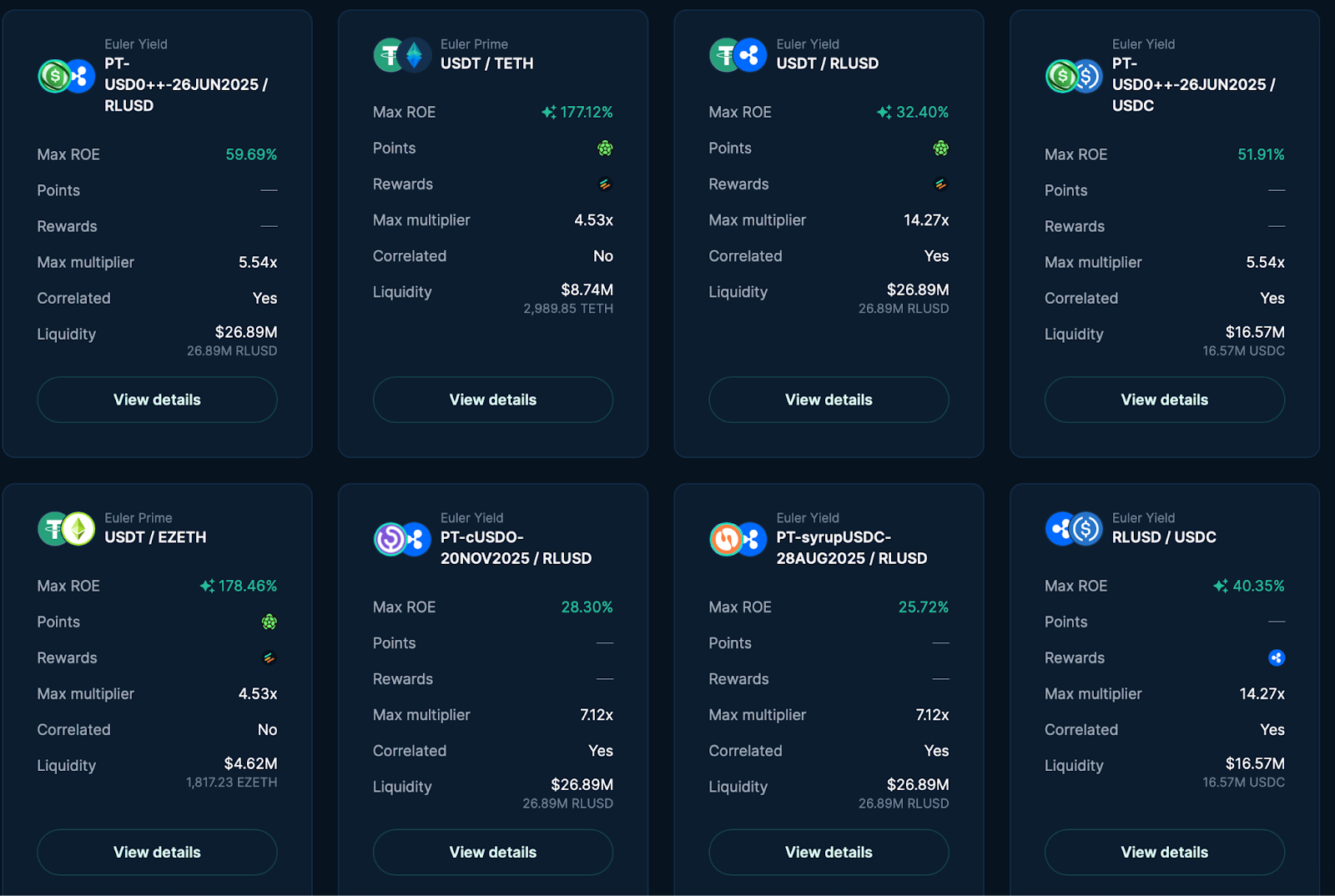This screenshot has height=896, width=1335.
Task: Click the 28.30% Max ROE value
Action: tap(587, 607)
